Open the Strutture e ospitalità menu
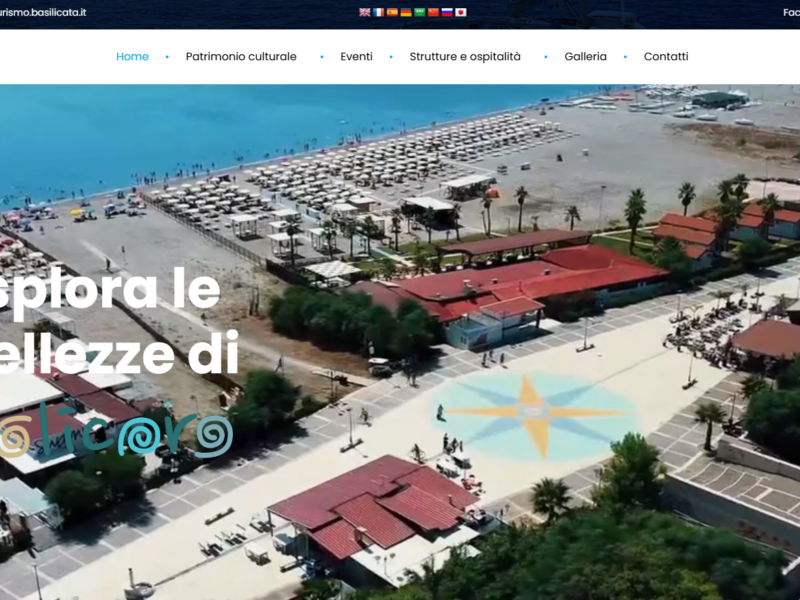 coord(465,57)
